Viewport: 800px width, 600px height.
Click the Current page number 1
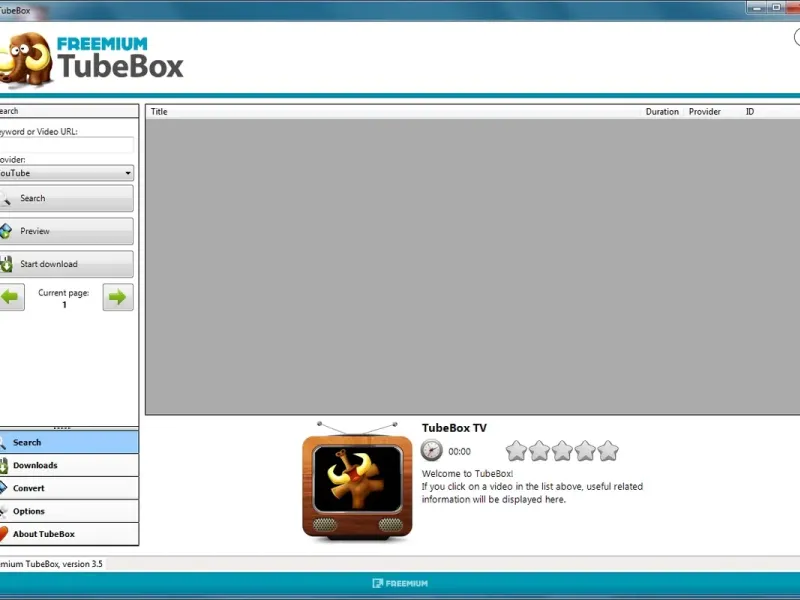click(x=64, y=305)
